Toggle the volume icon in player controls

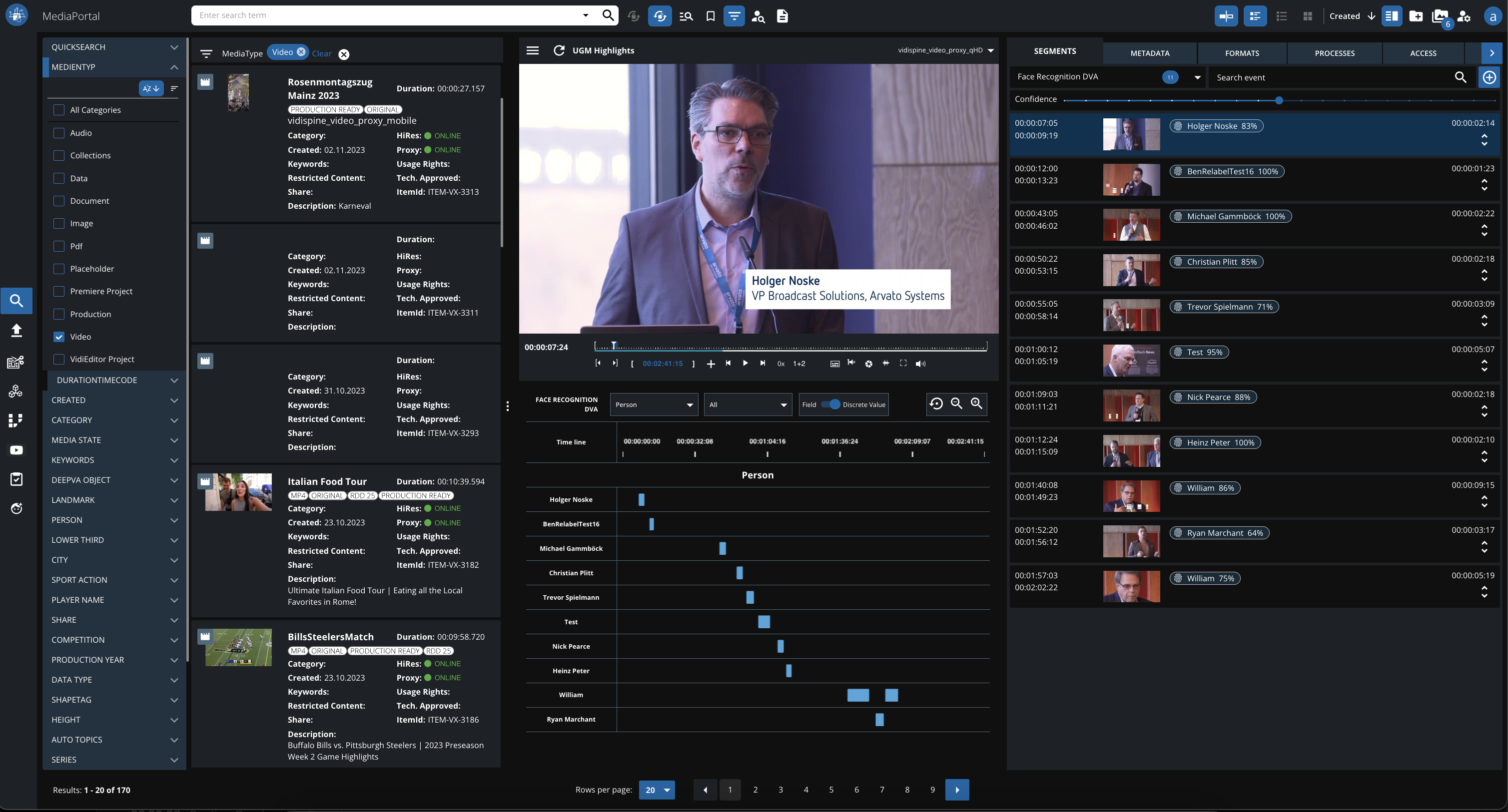tap(920, 364)
